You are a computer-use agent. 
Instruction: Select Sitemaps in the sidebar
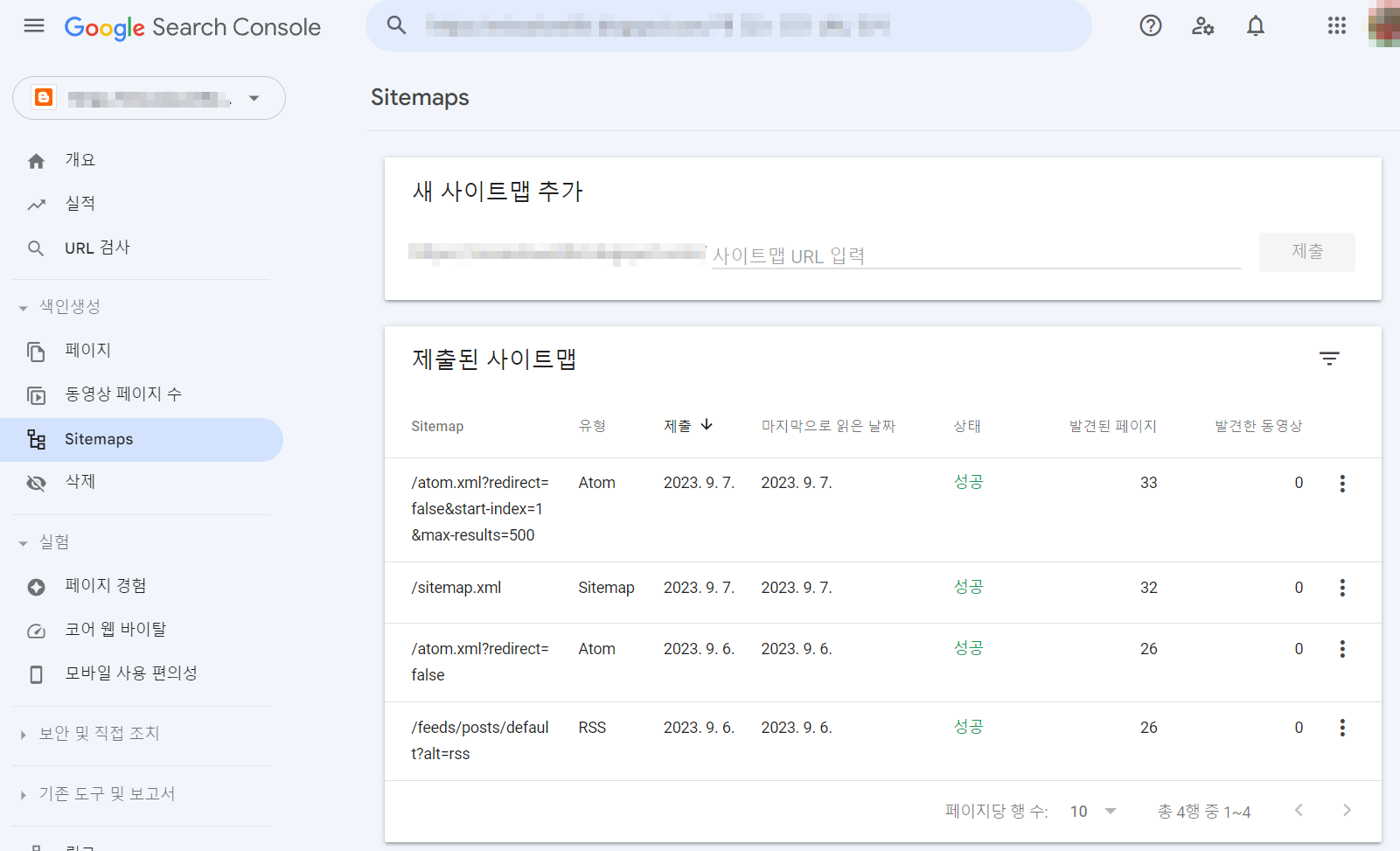coord(99,439)
